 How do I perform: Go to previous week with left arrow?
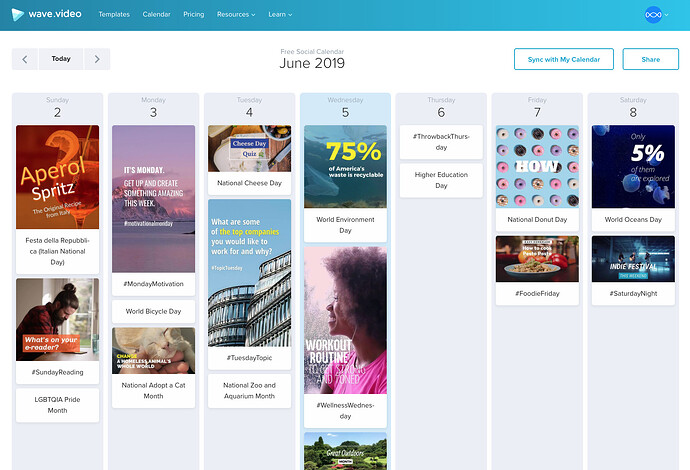[25, 59]
